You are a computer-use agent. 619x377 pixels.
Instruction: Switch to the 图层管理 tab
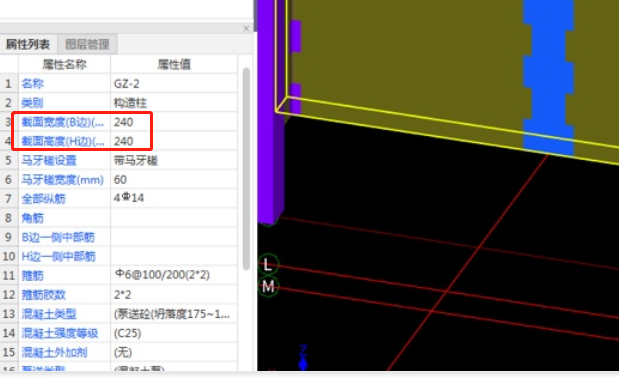click(x=87, y=44)
